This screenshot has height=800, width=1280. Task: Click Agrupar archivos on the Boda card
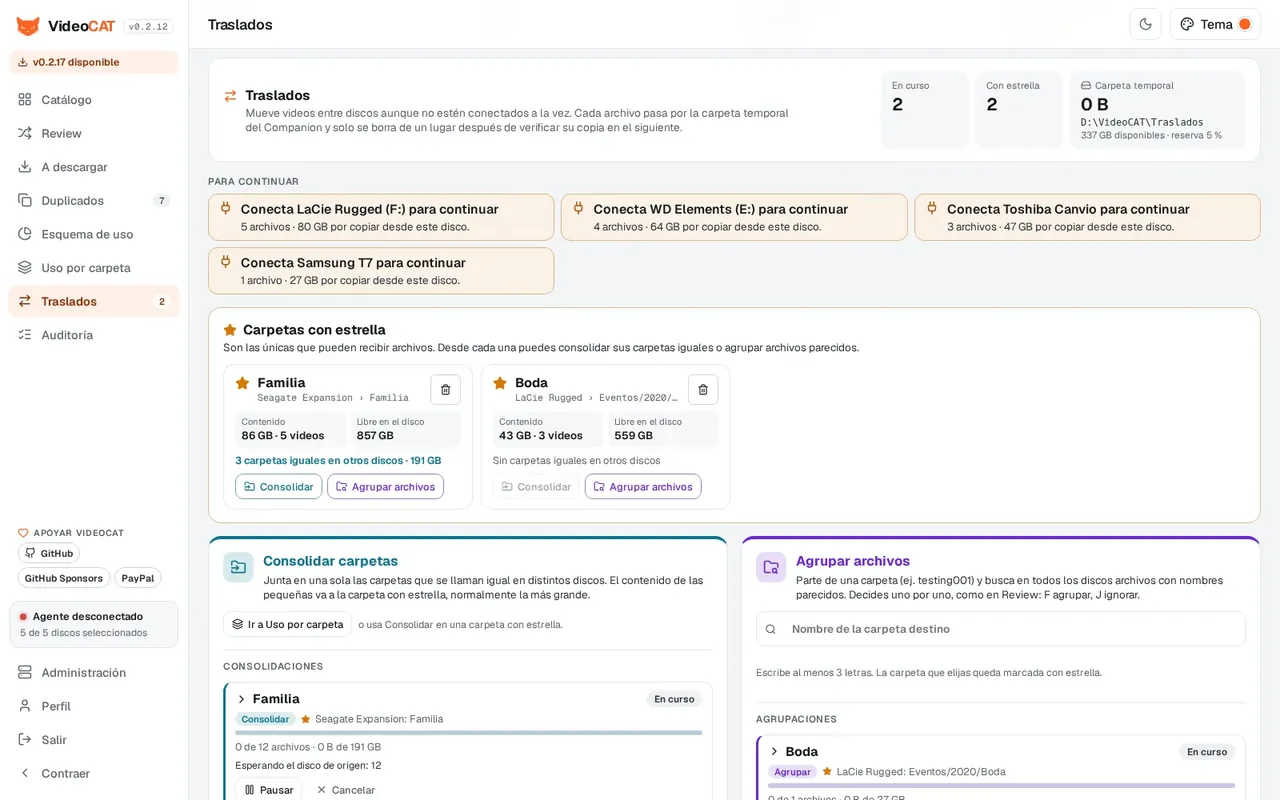(643, 487)
